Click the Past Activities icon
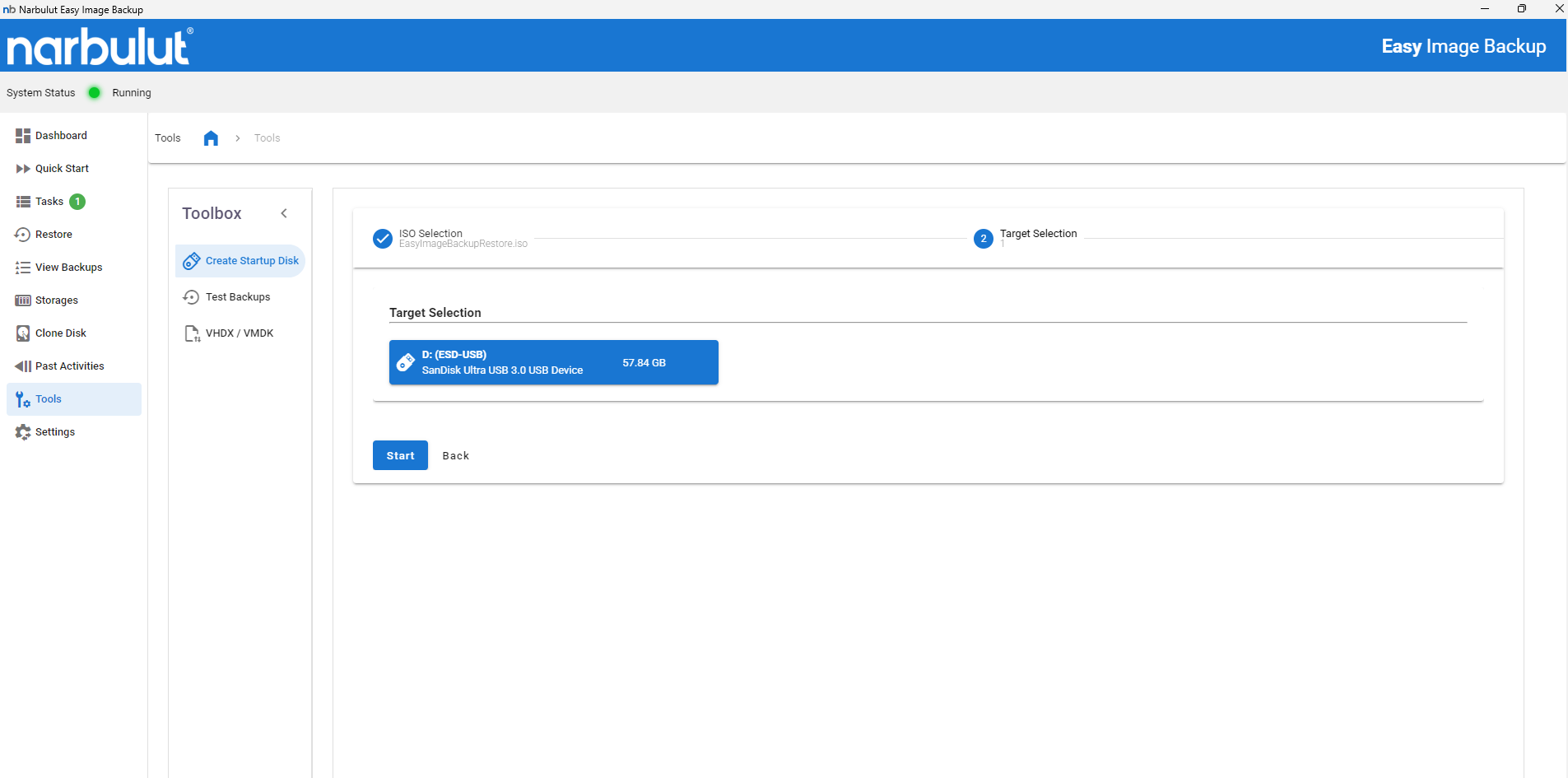 (x=23, y=366)
